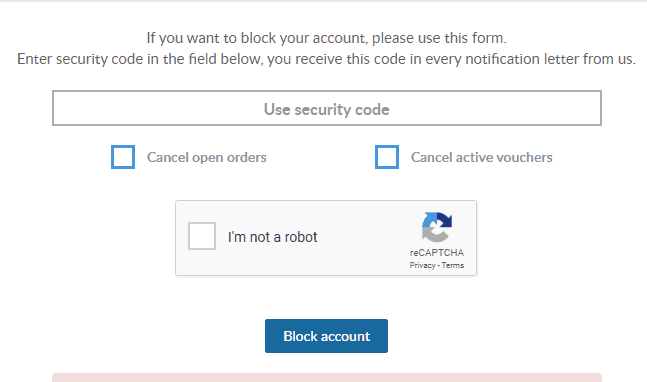Click the gray divider line at page top
Screen dimensions: 647x382
[324, 1]
